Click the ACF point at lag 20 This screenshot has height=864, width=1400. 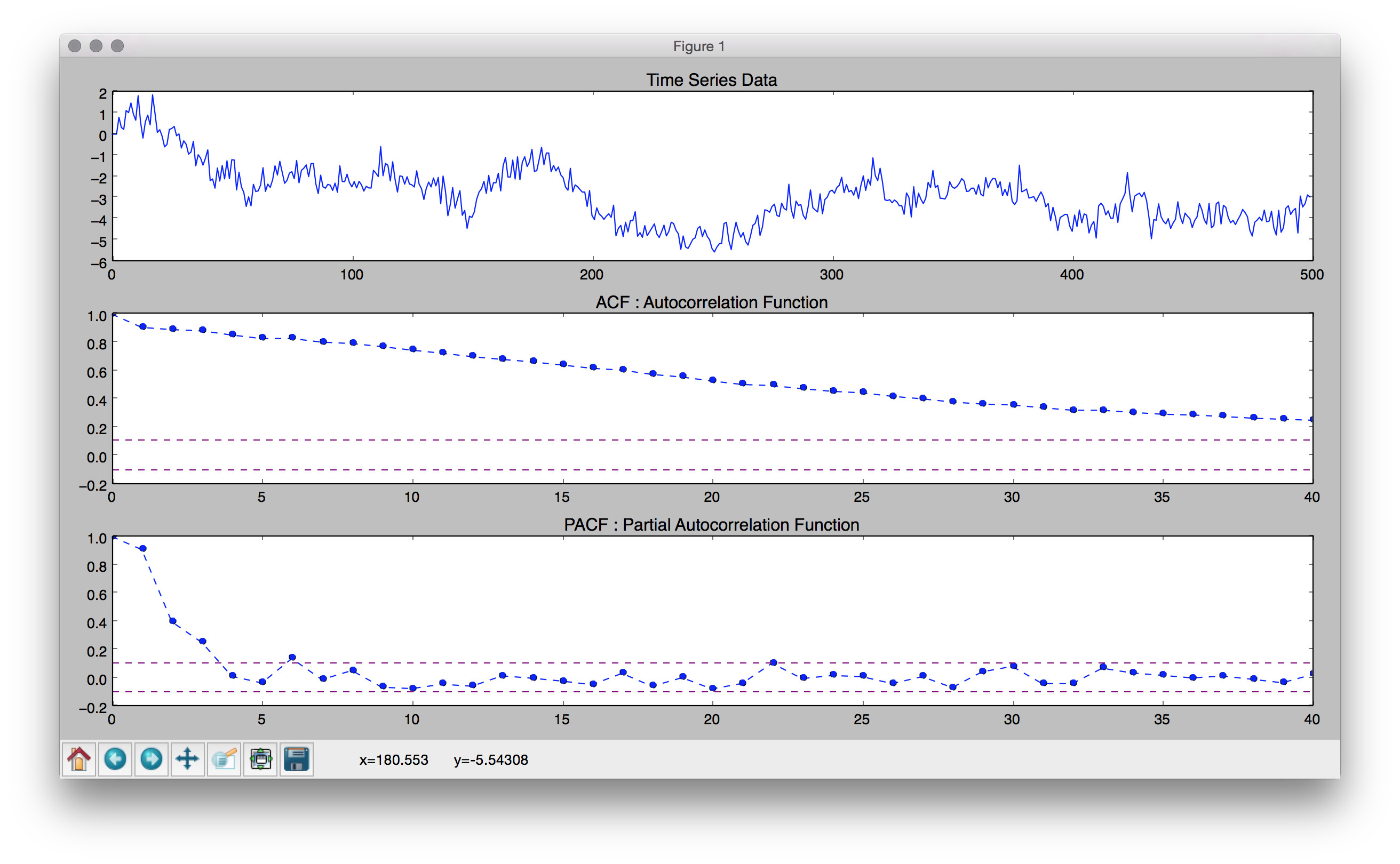pyautogui.click(x=712, y=380)
